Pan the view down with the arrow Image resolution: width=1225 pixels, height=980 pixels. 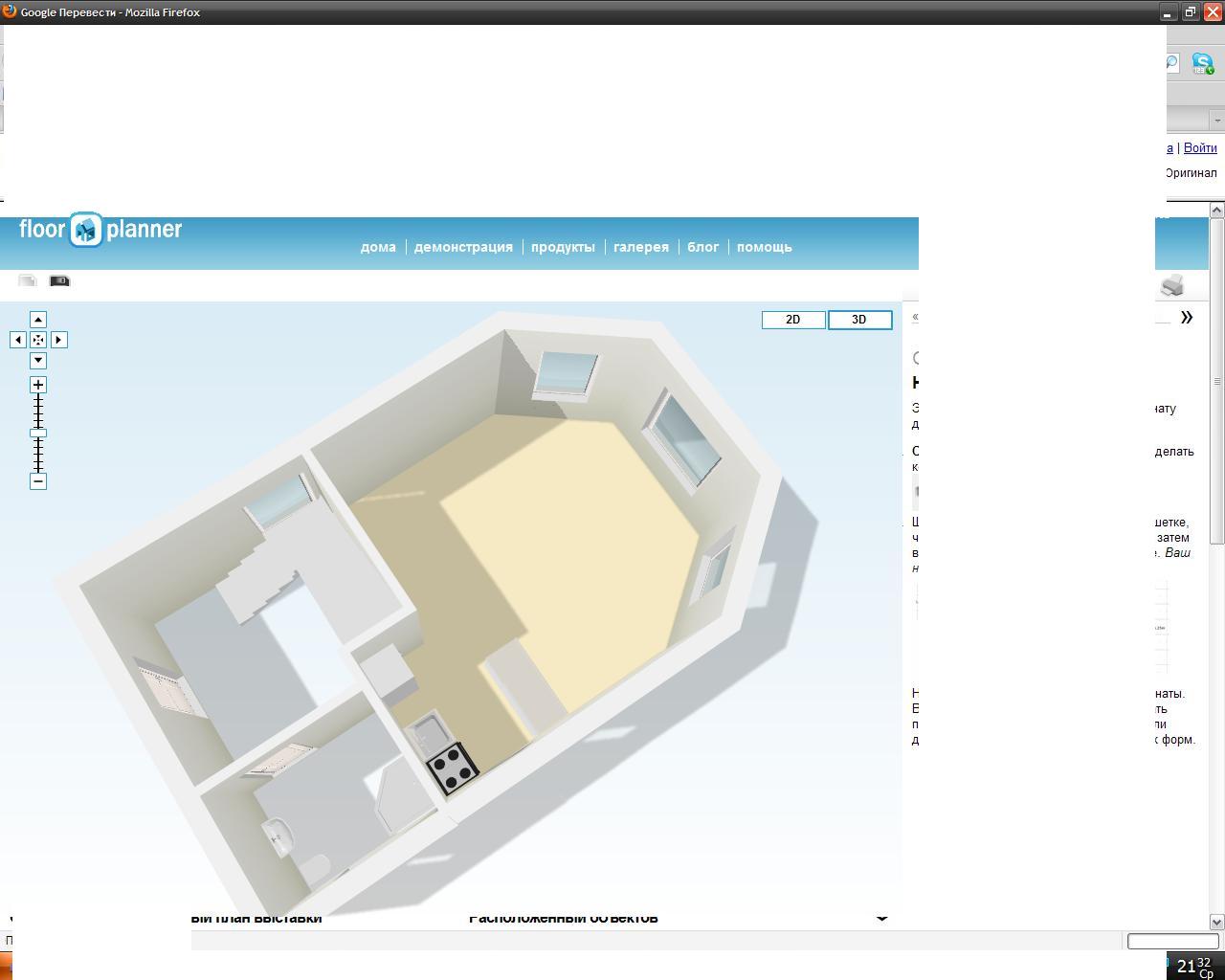coord(38,361)
